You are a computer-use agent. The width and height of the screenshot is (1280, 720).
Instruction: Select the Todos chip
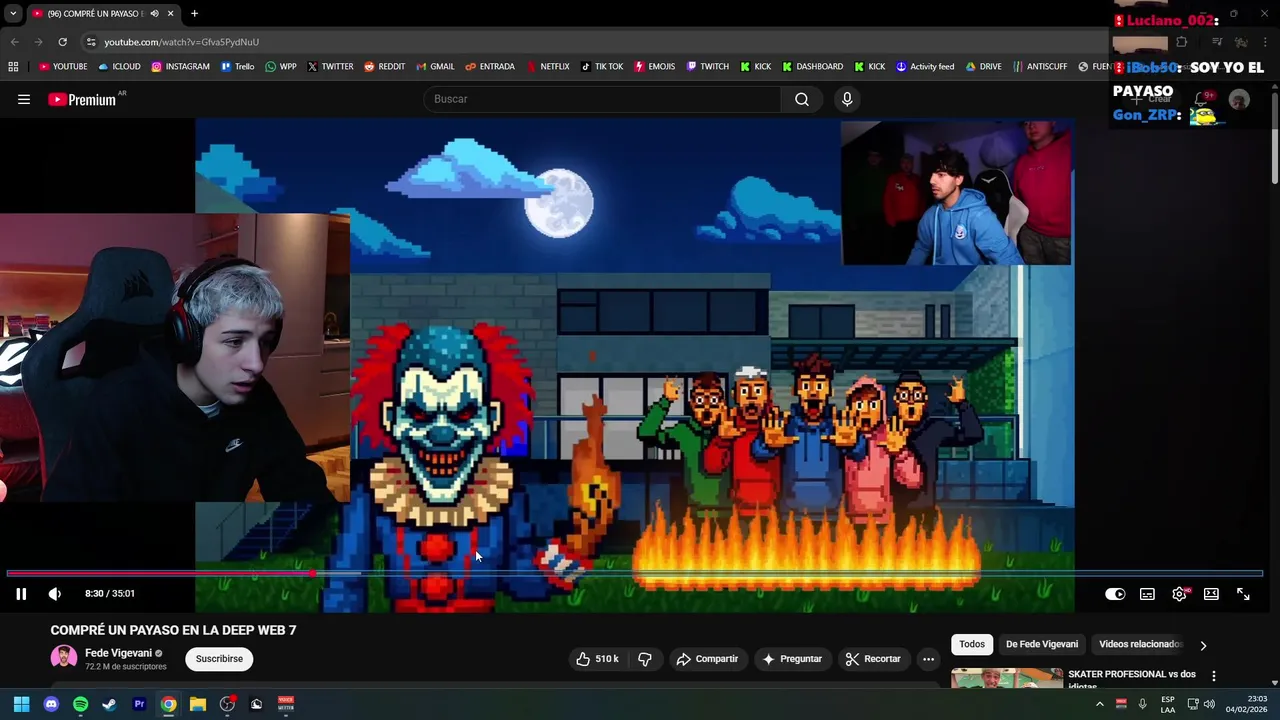pos(972,645)
